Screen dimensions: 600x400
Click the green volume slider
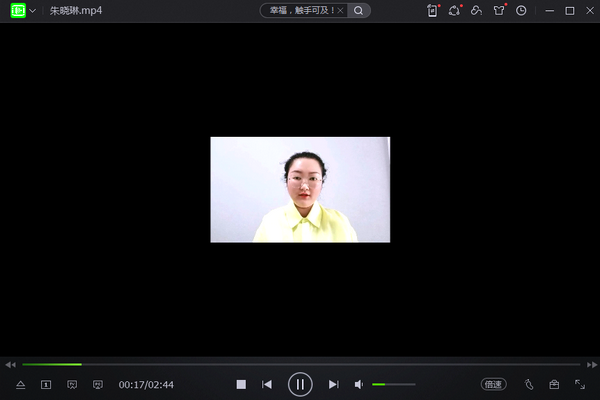point(393,384)
